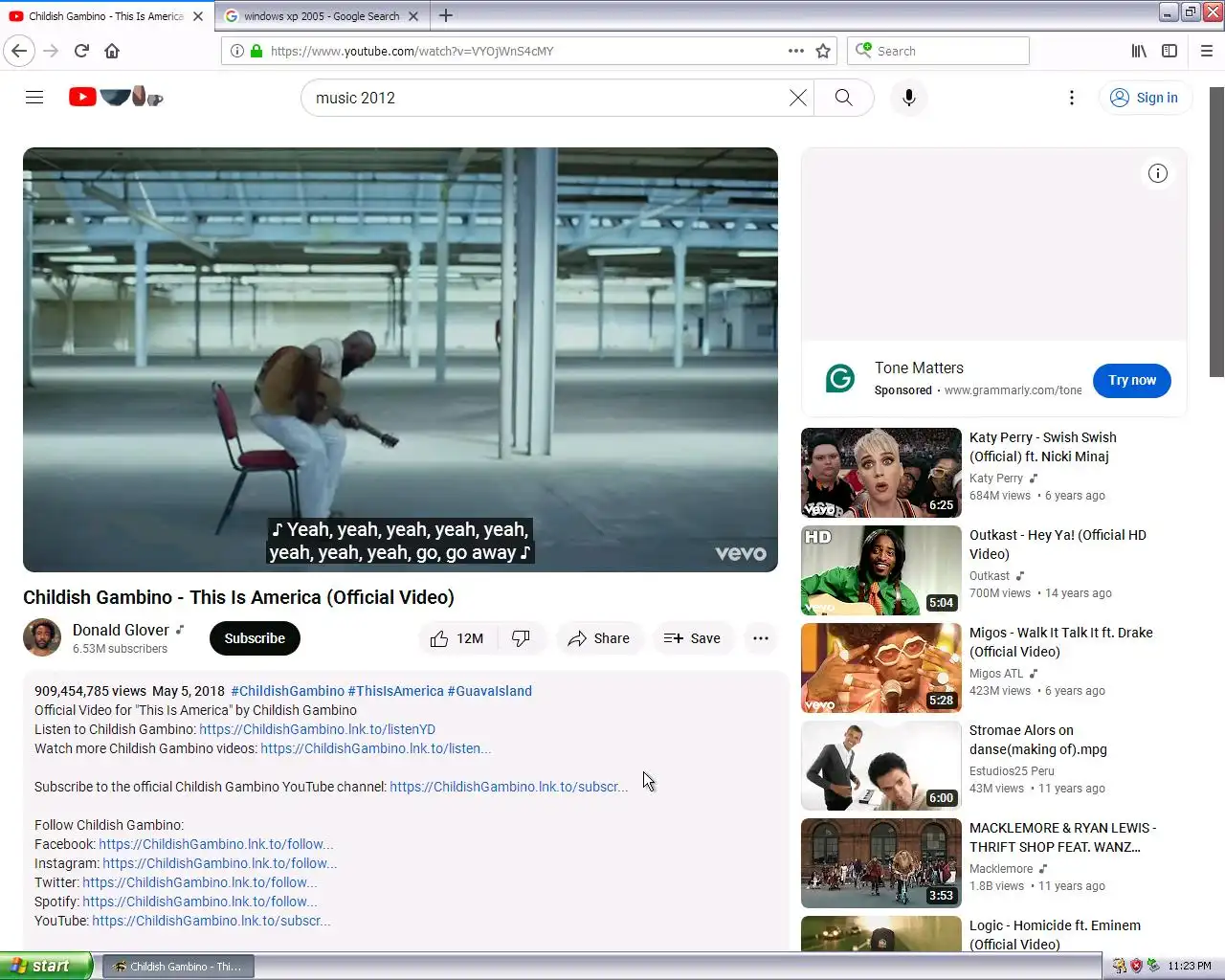Click the taskbar clock showing 11:23 PM
The image size is (1225, 980).
pyautogui.click(x=1190, y=966)
